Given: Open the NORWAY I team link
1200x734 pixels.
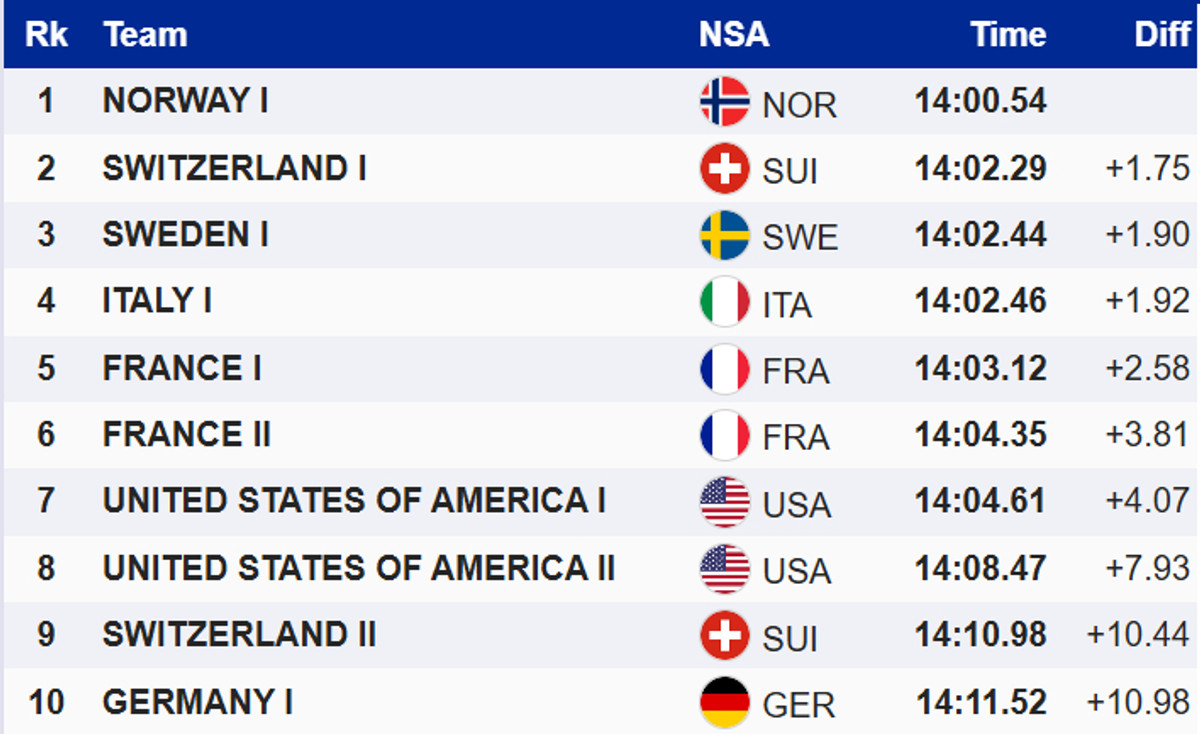Looking at the screenshot, I should tap(185, 101).
